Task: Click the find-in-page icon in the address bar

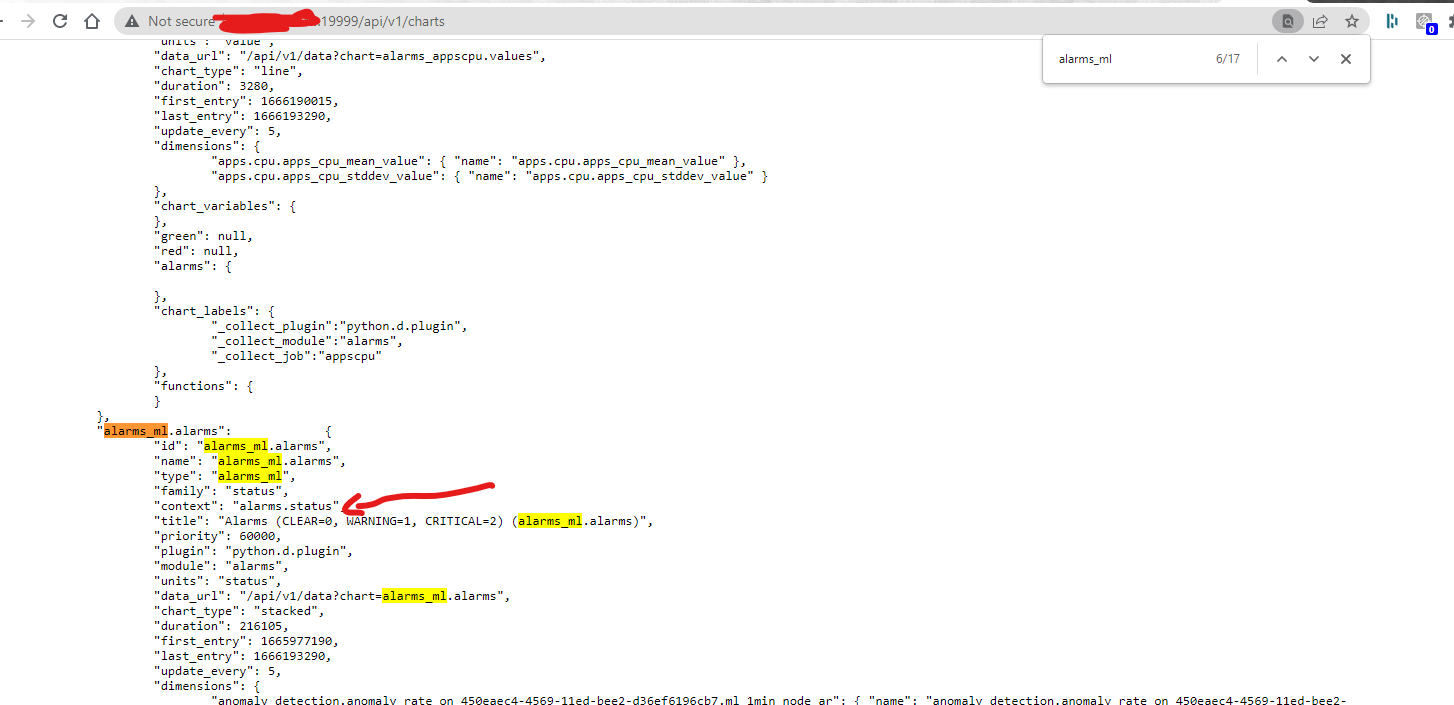Action: (x=1286, y=20)
